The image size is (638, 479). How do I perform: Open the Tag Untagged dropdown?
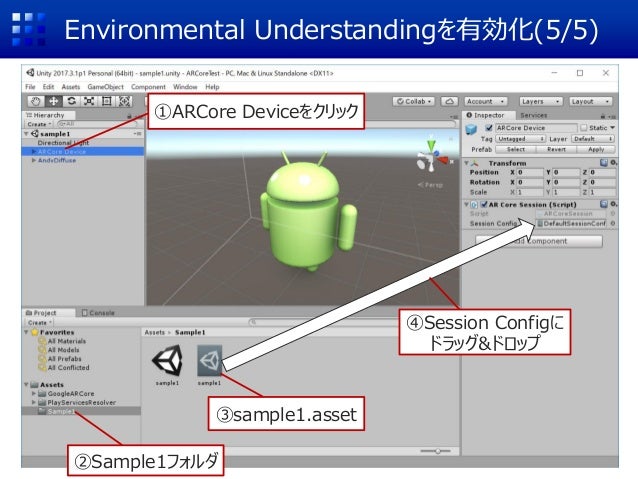coord(520,139)
